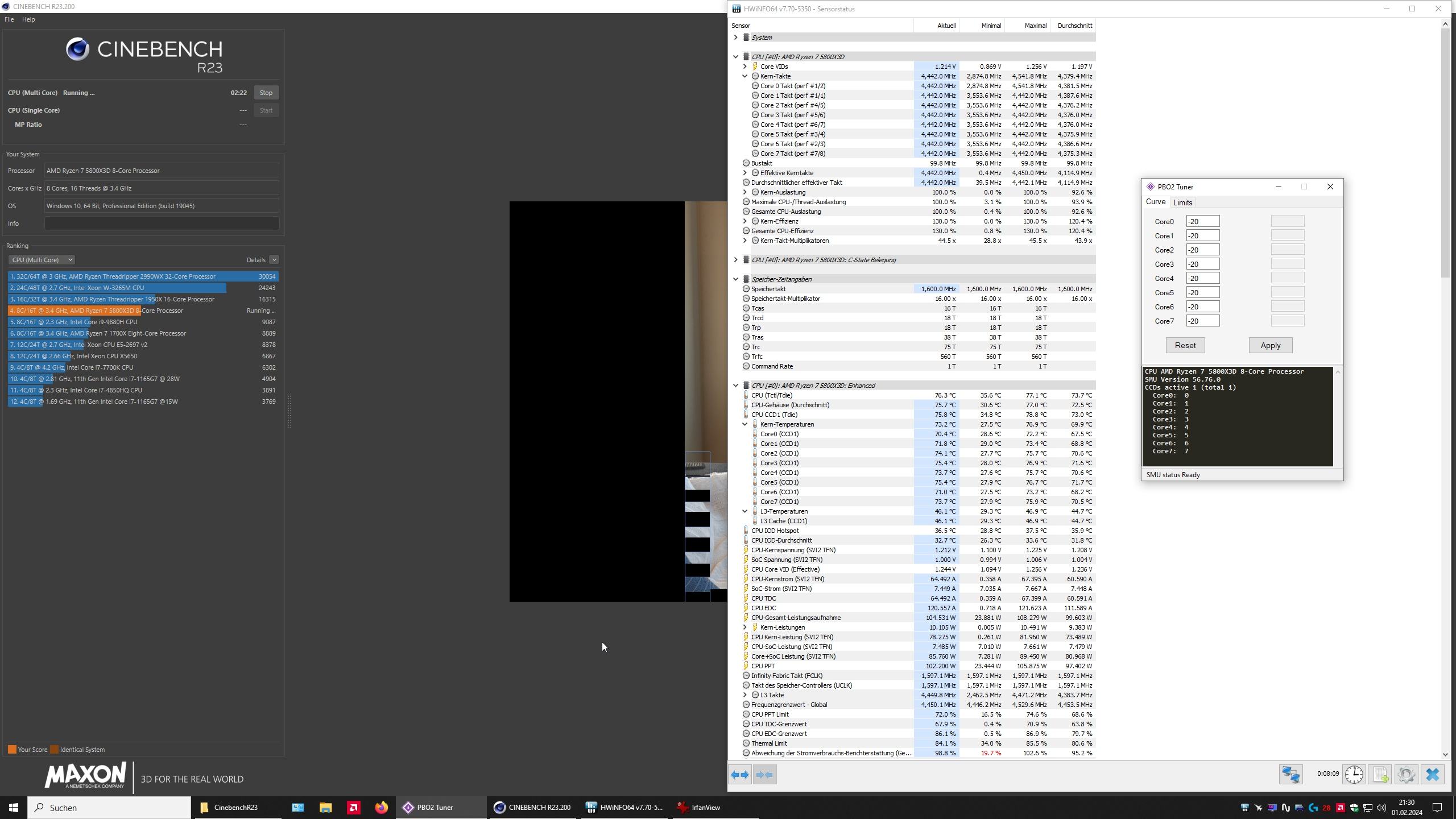This screenshot has width=1456, height=819.
Task: Click the Logitech G HUB tray icon
Action: click(1313, 808)
